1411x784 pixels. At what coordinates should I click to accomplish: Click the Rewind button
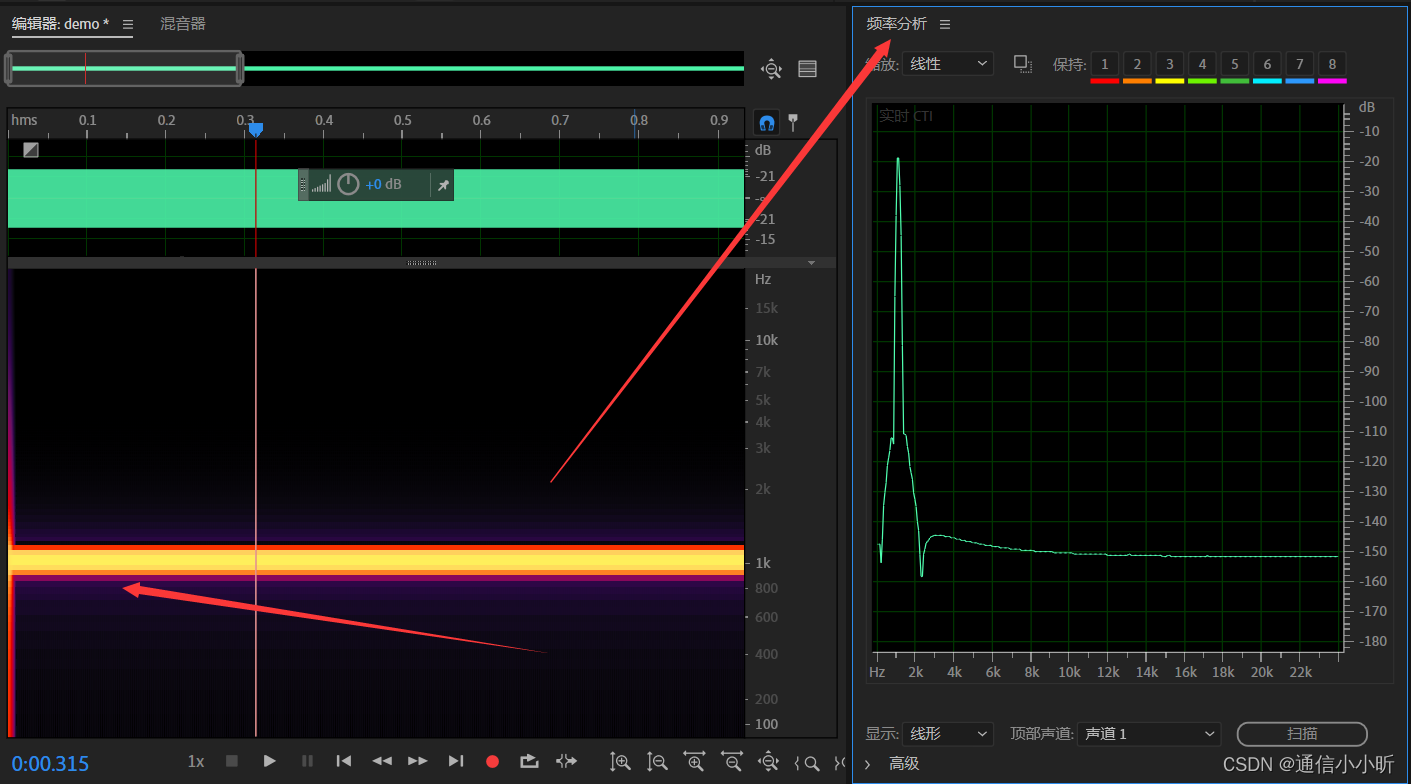[381, 761]
